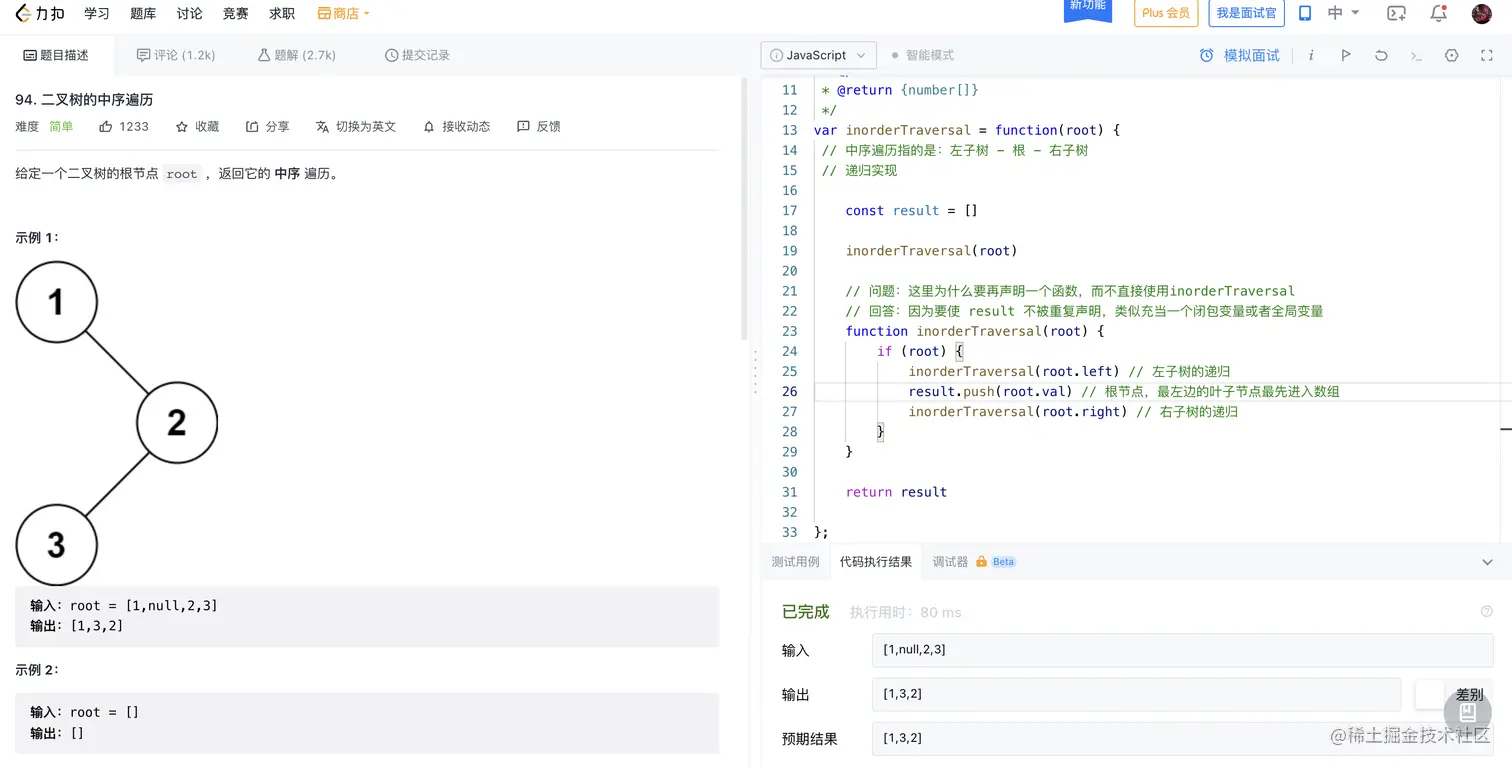Open the JavaScript language dropdown
Viewport: 1512px width, 767px height.
pos(819,55)
